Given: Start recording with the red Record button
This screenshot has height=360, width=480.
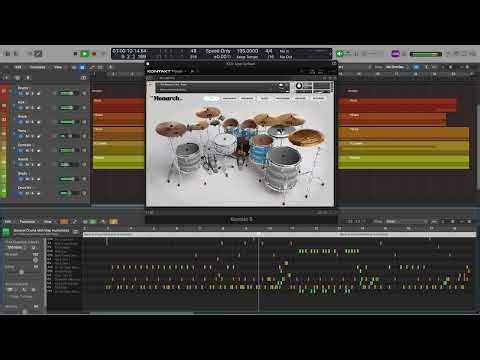Looking at the screenshot, I should point(94,53).
